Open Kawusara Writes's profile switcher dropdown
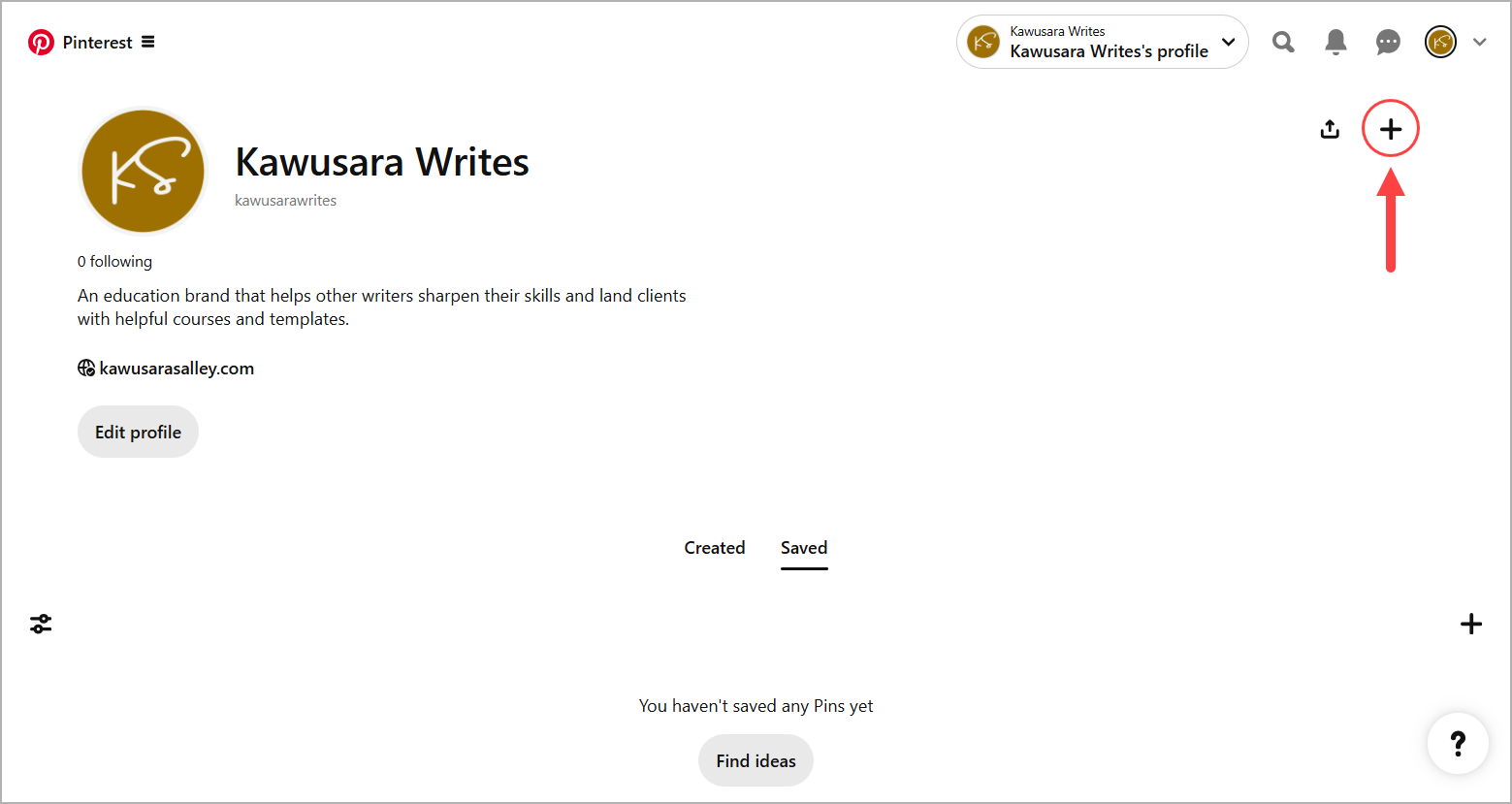 pyautogui.click(x=1103, y=42)
